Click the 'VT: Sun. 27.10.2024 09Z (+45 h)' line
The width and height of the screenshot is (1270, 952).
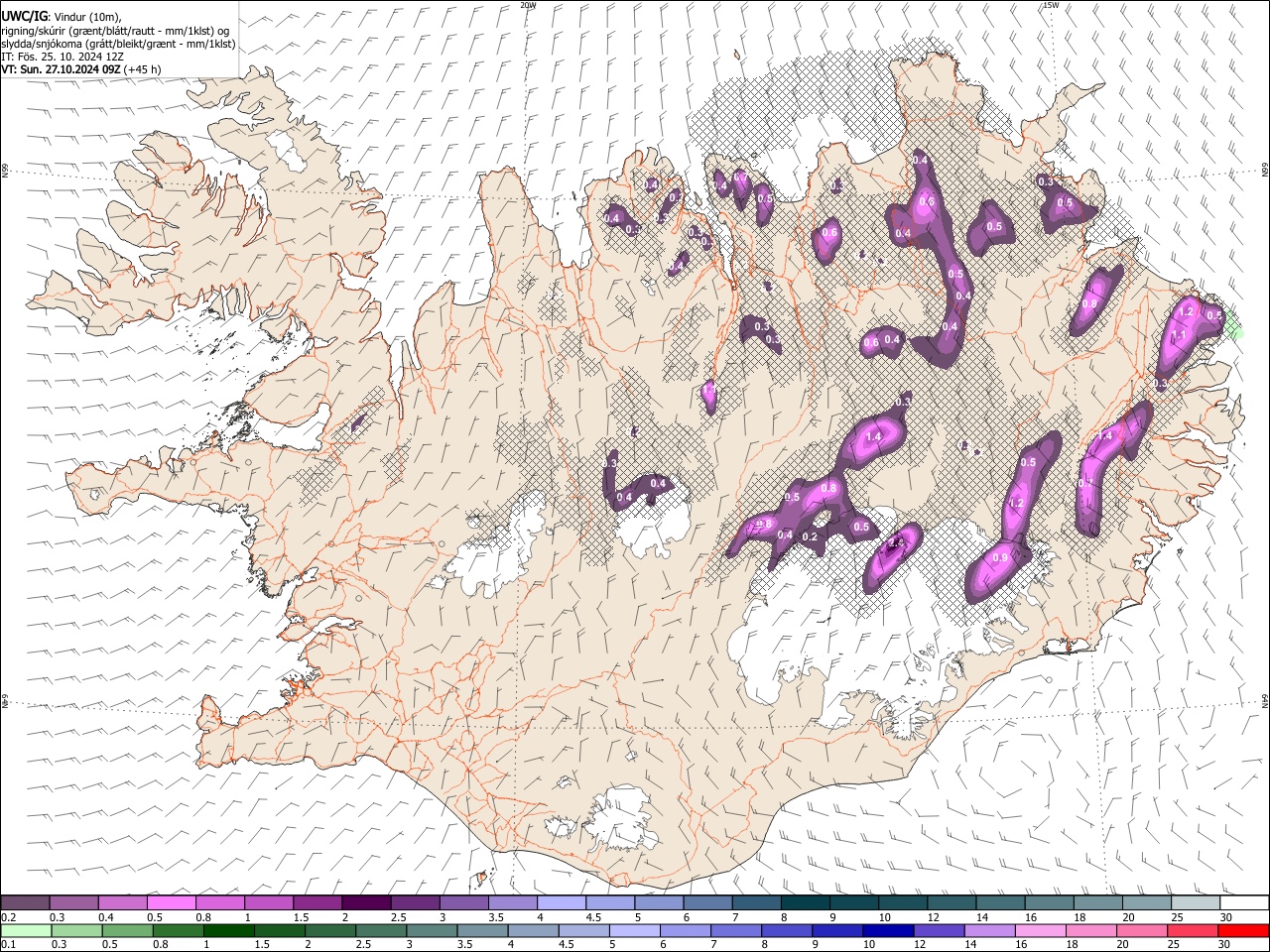coord(80,70)
